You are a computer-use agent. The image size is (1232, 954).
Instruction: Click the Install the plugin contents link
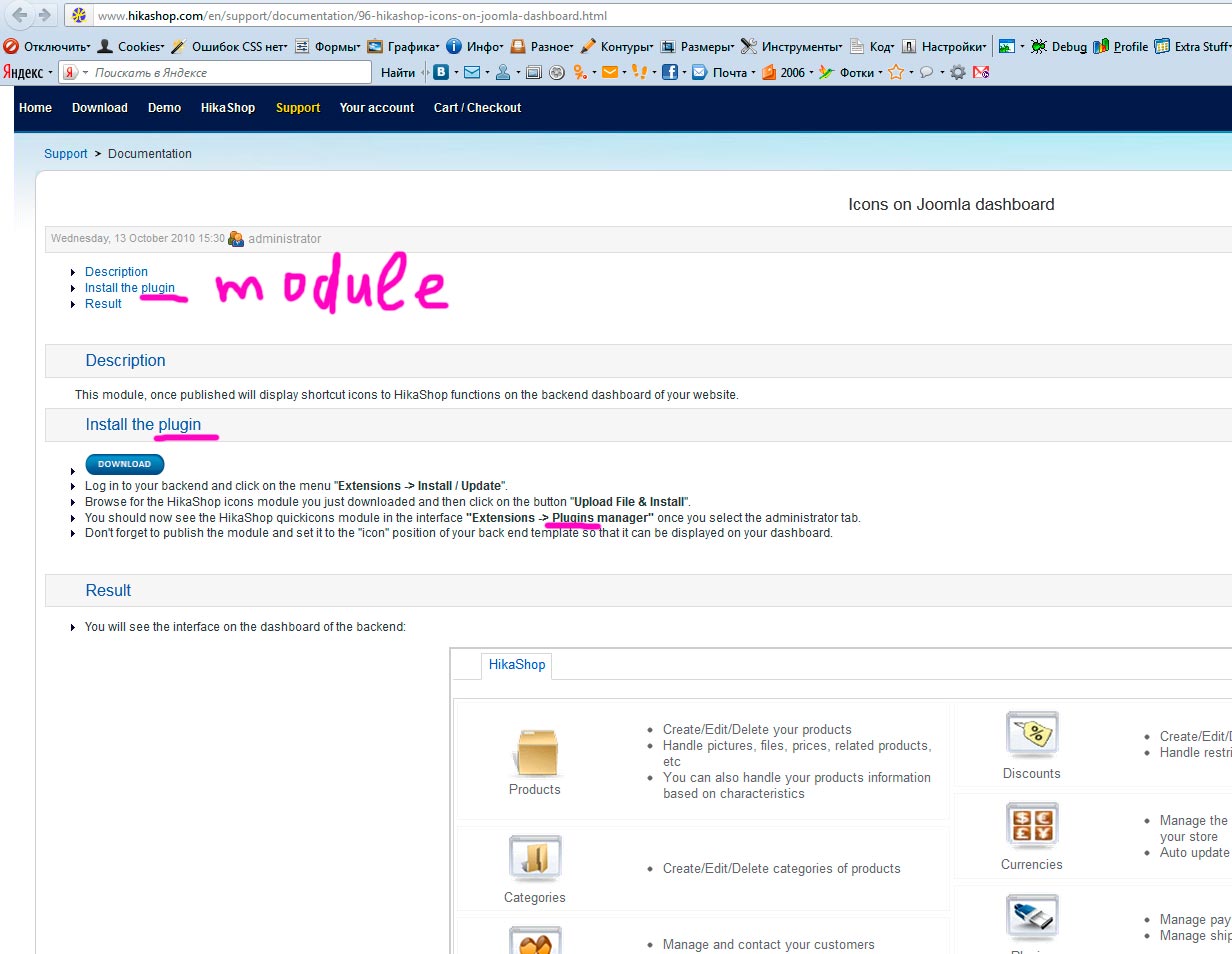click(x=130, y=288)
